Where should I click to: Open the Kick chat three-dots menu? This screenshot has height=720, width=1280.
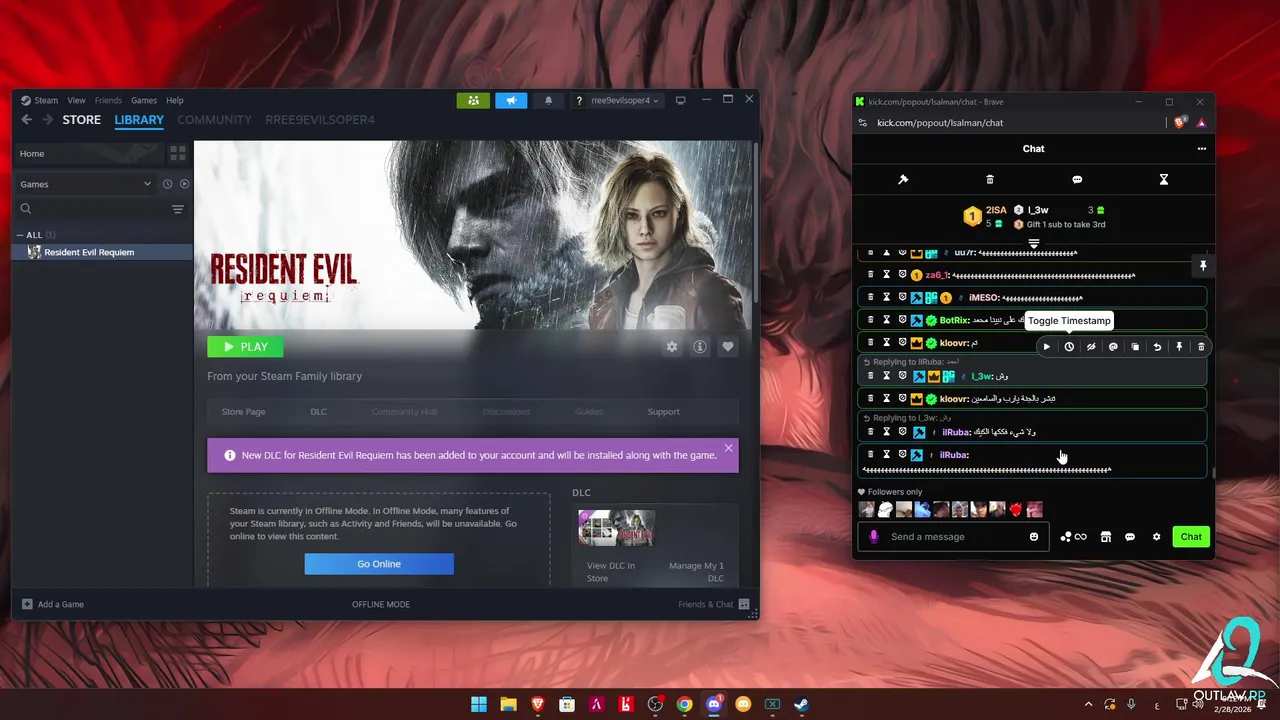1202,149
